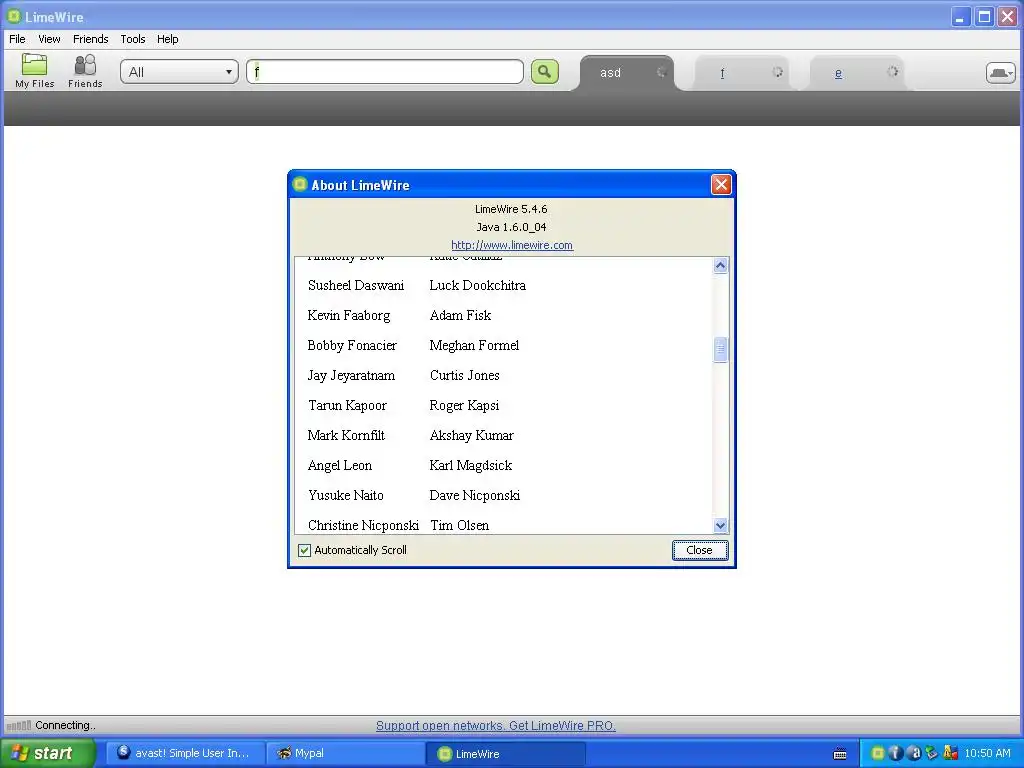Click the name 'Yusuke Naito'
The height and width of the screenshot is (768, 1024).
coord(345,496)
